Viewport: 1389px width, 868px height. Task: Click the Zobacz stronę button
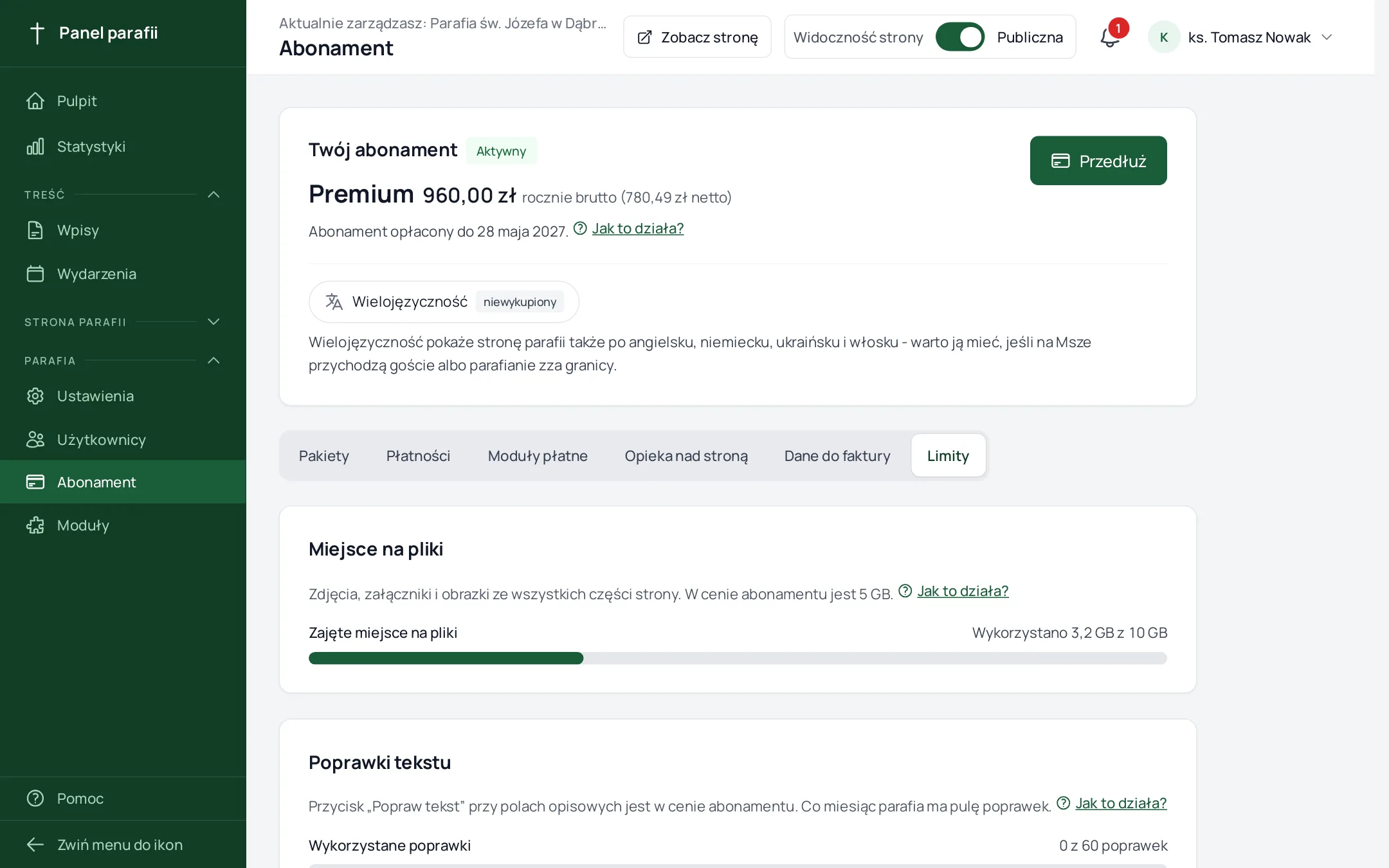click(697, 37)
